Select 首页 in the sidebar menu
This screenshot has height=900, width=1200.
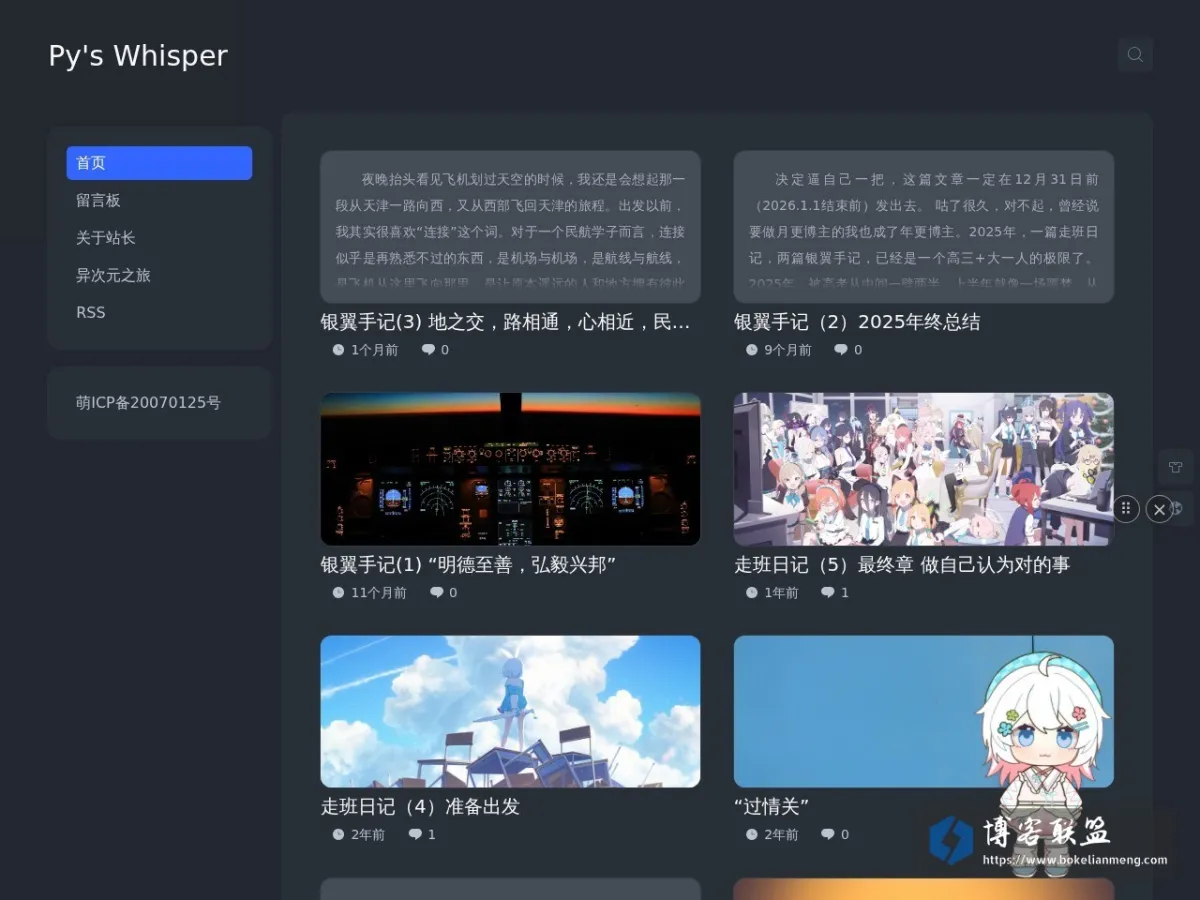tap(159, 163)
